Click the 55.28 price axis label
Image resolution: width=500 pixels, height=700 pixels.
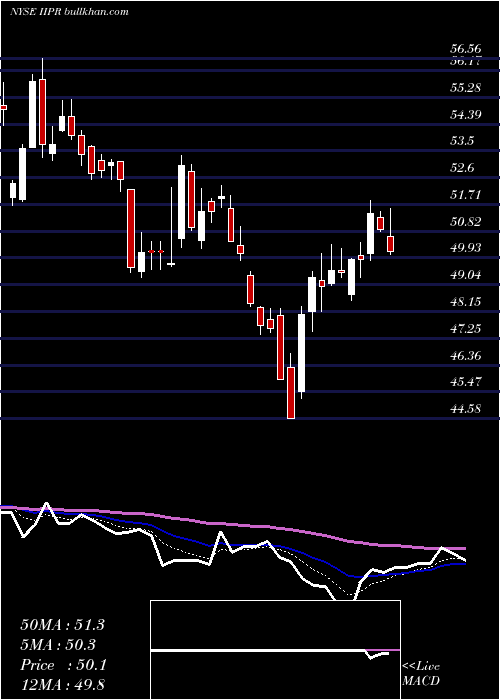click(466, 88)
